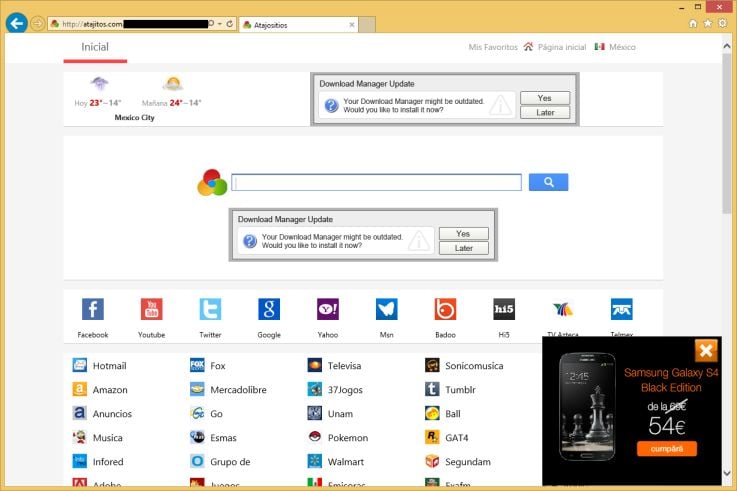The width and height of the screenshot is (737, 491).
Task: Click the page scrollbar down arrow
Action: pyautogui.click(x=727, y=473)
